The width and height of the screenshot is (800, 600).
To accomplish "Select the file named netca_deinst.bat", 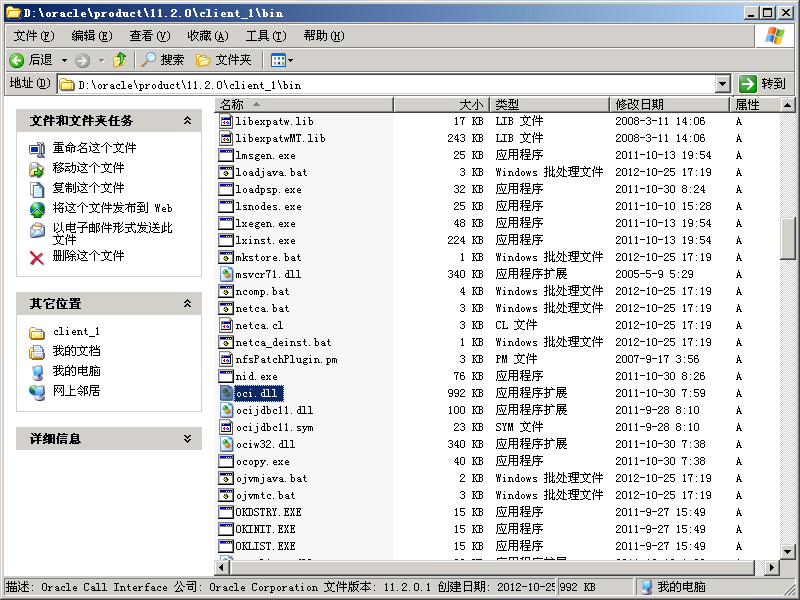I will 283,342.
